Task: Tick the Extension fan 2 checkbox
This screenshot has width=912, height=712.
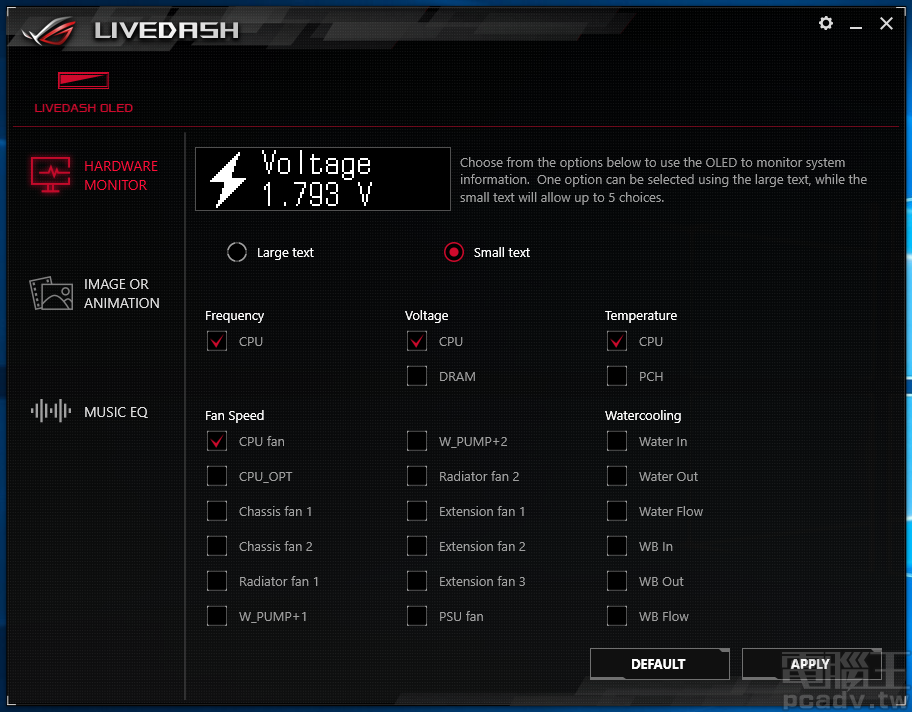Action: [417, 546]
